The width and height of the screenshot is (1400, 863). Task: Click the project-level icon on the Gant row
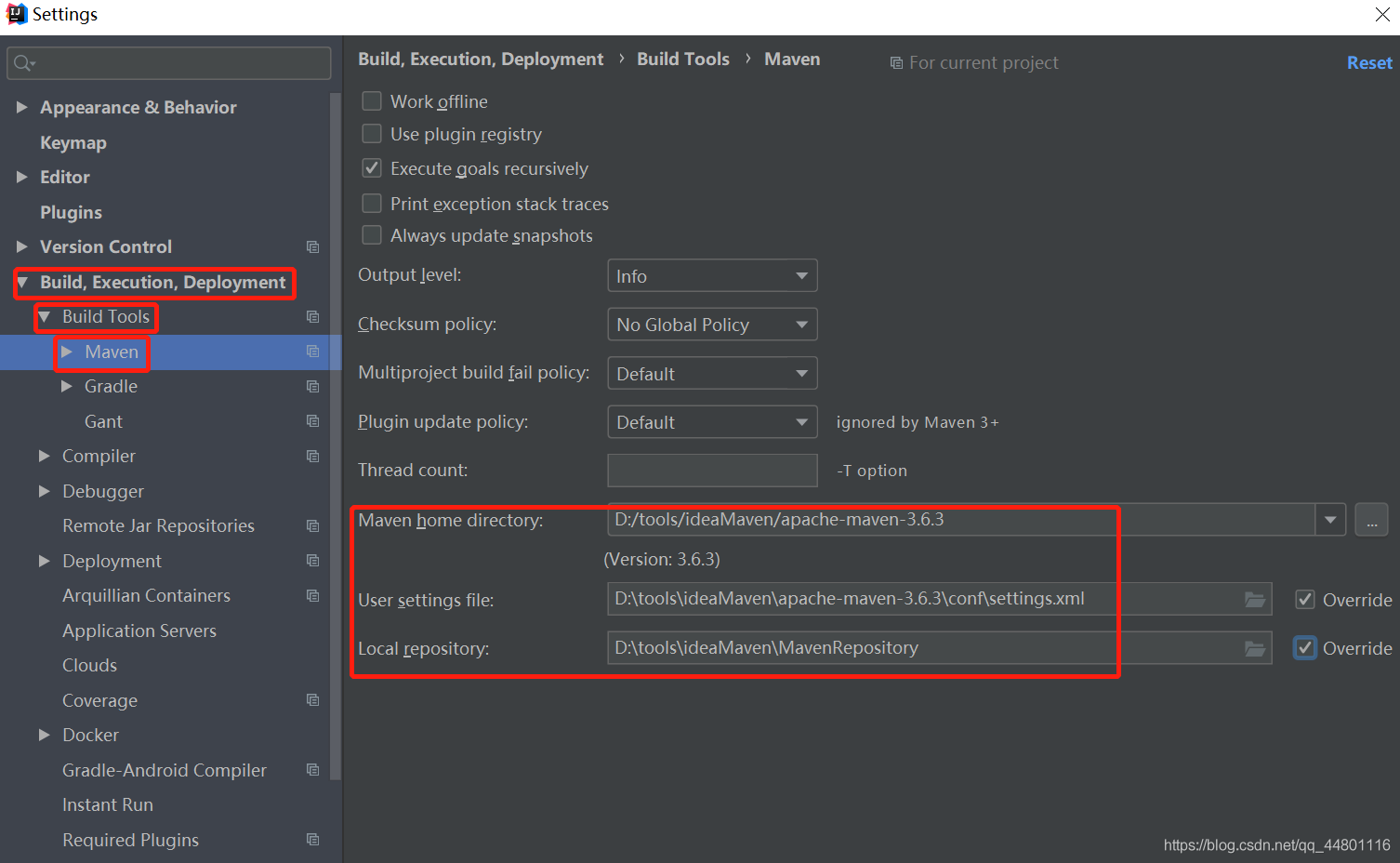click(313, 421)
